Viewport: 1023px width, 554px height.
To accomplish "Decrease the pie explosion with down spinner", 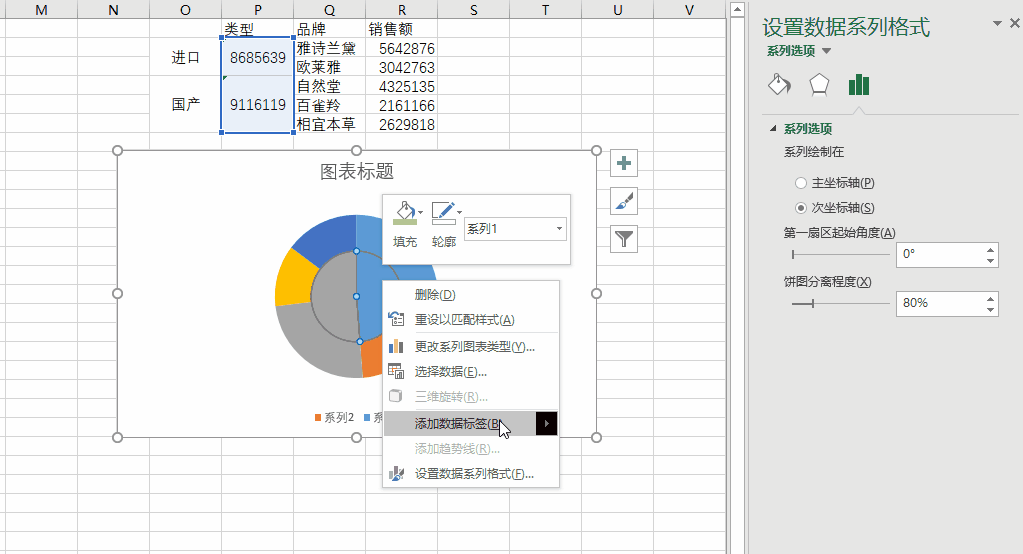I will [990, 309].
